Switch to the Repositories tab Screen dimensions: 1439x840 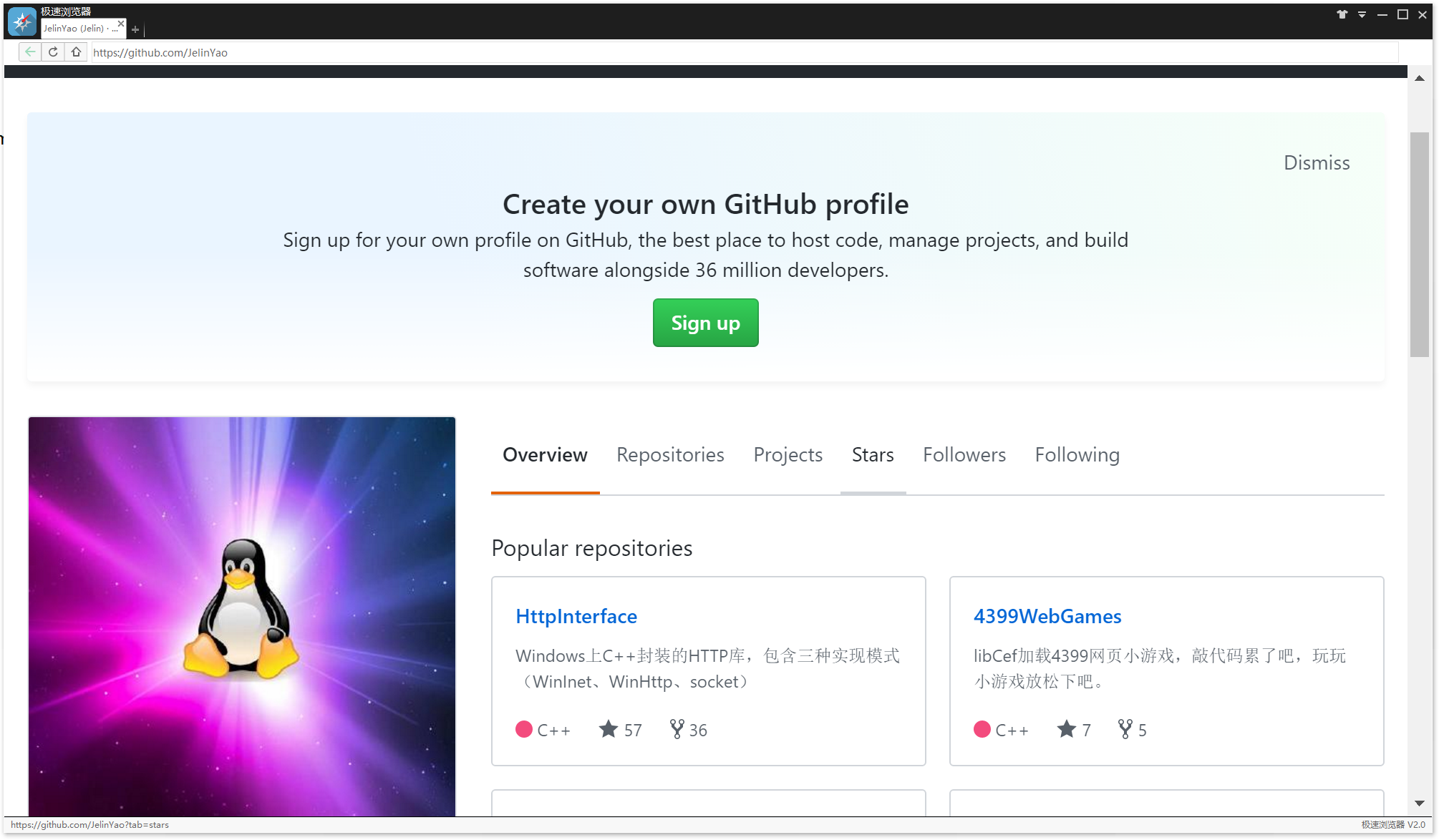670,455
